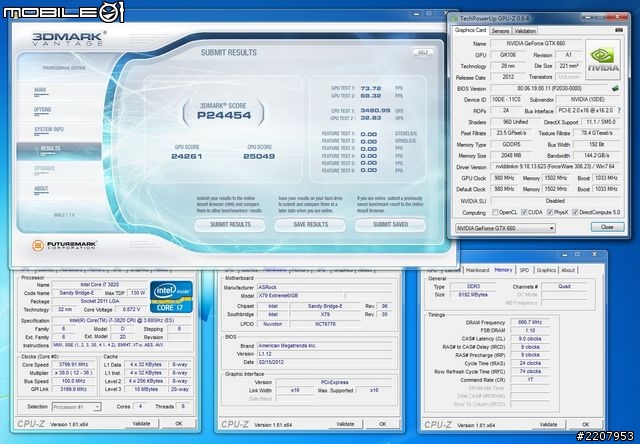Open the Processor #1 selection dropdown in CPU-Z
The width and height of the screenshot is (640, 444).
76,407
